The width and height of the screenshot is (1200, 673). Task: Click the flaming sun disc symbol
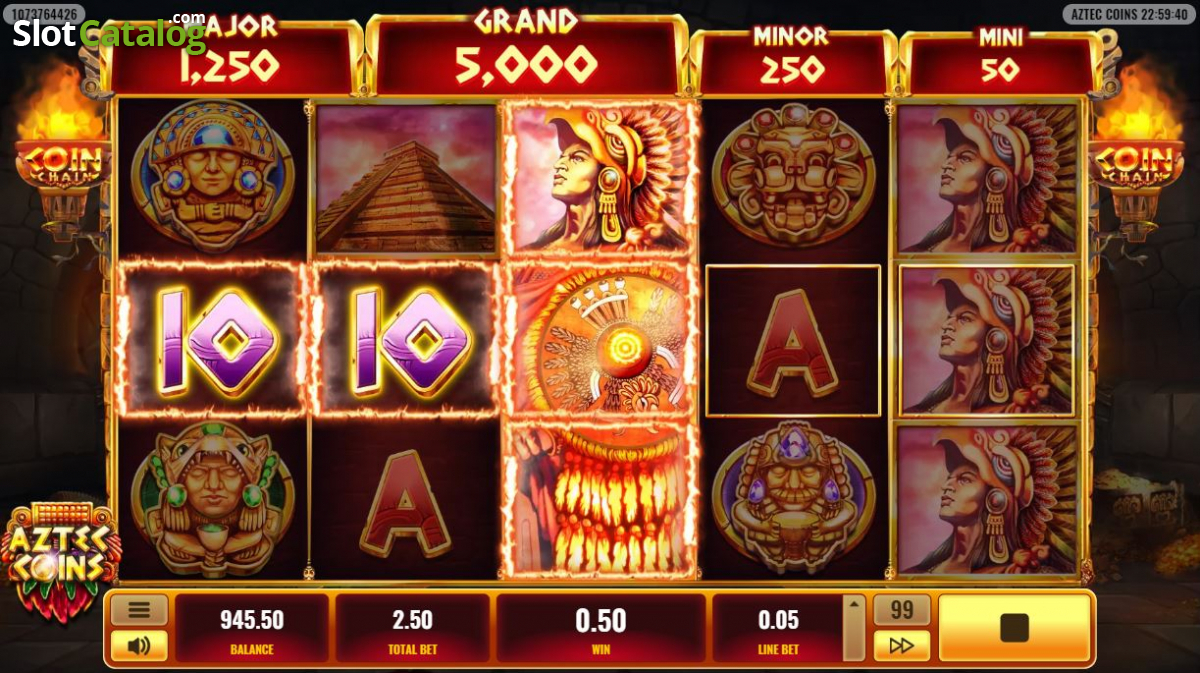click(x=601, y=340)
